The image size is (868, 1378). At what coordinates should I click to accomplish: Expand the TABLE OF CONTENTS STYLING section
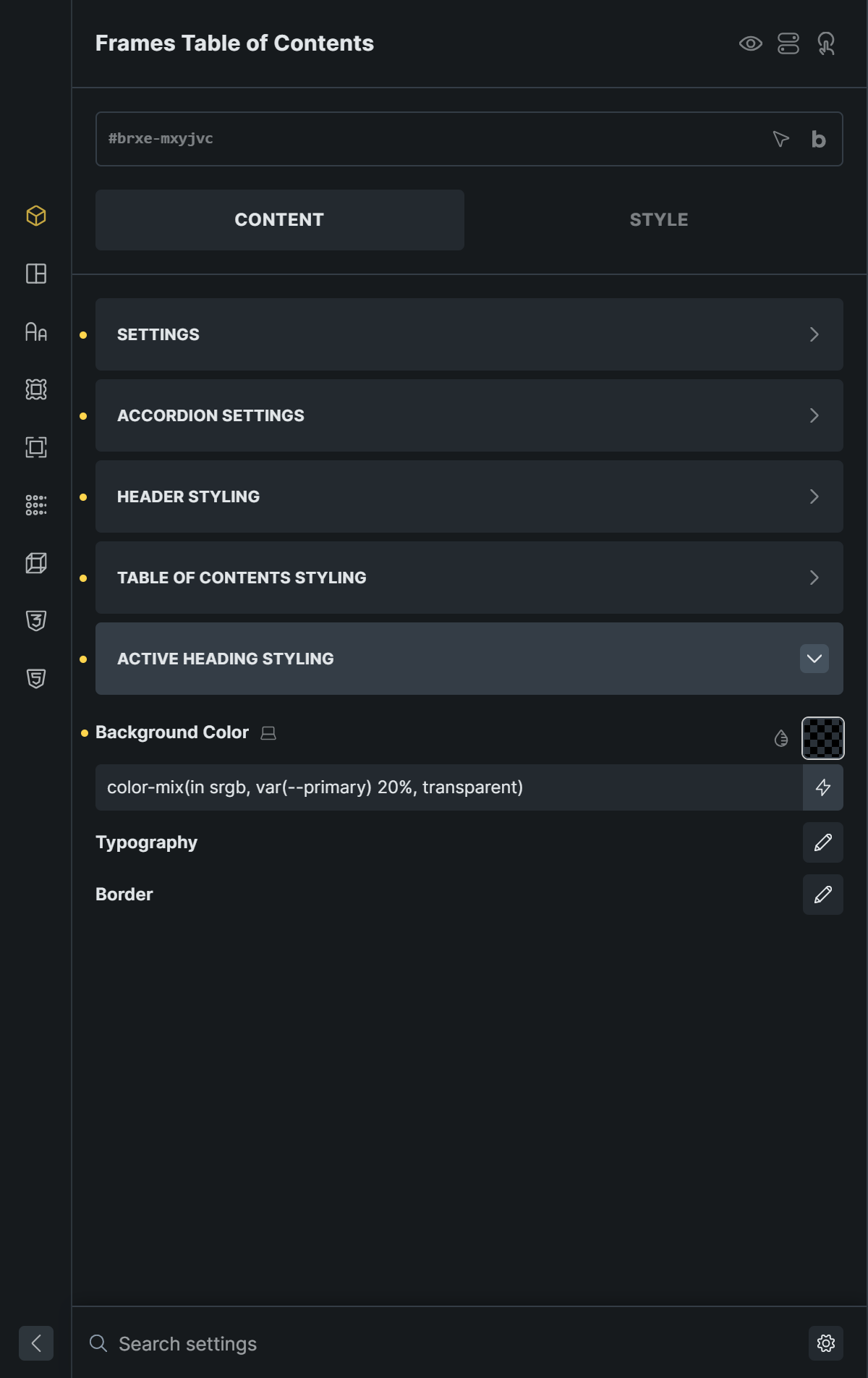469,578
